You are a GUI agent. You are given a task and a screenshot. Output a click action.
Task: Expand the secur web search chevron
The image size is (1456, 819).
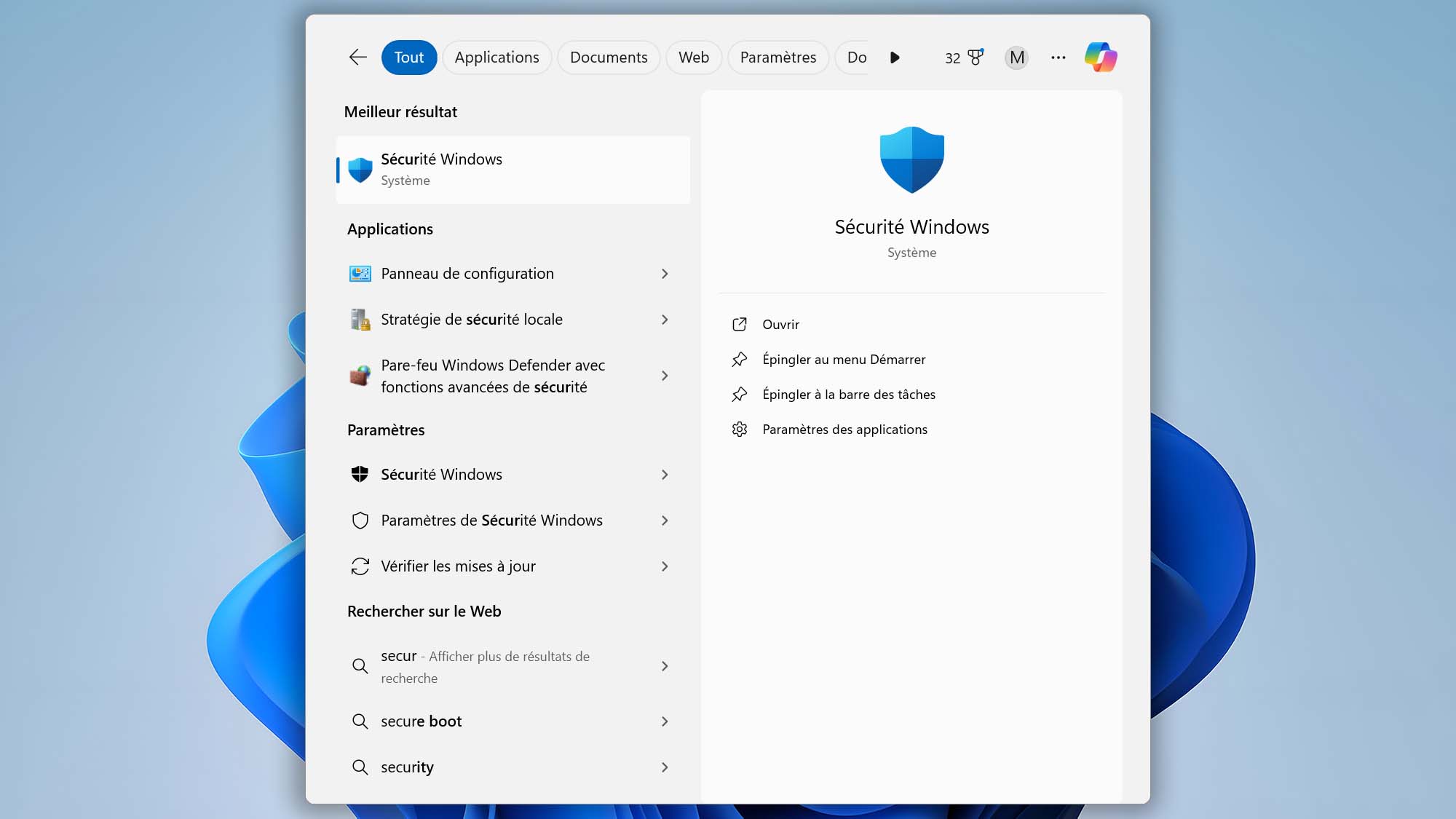665,666
